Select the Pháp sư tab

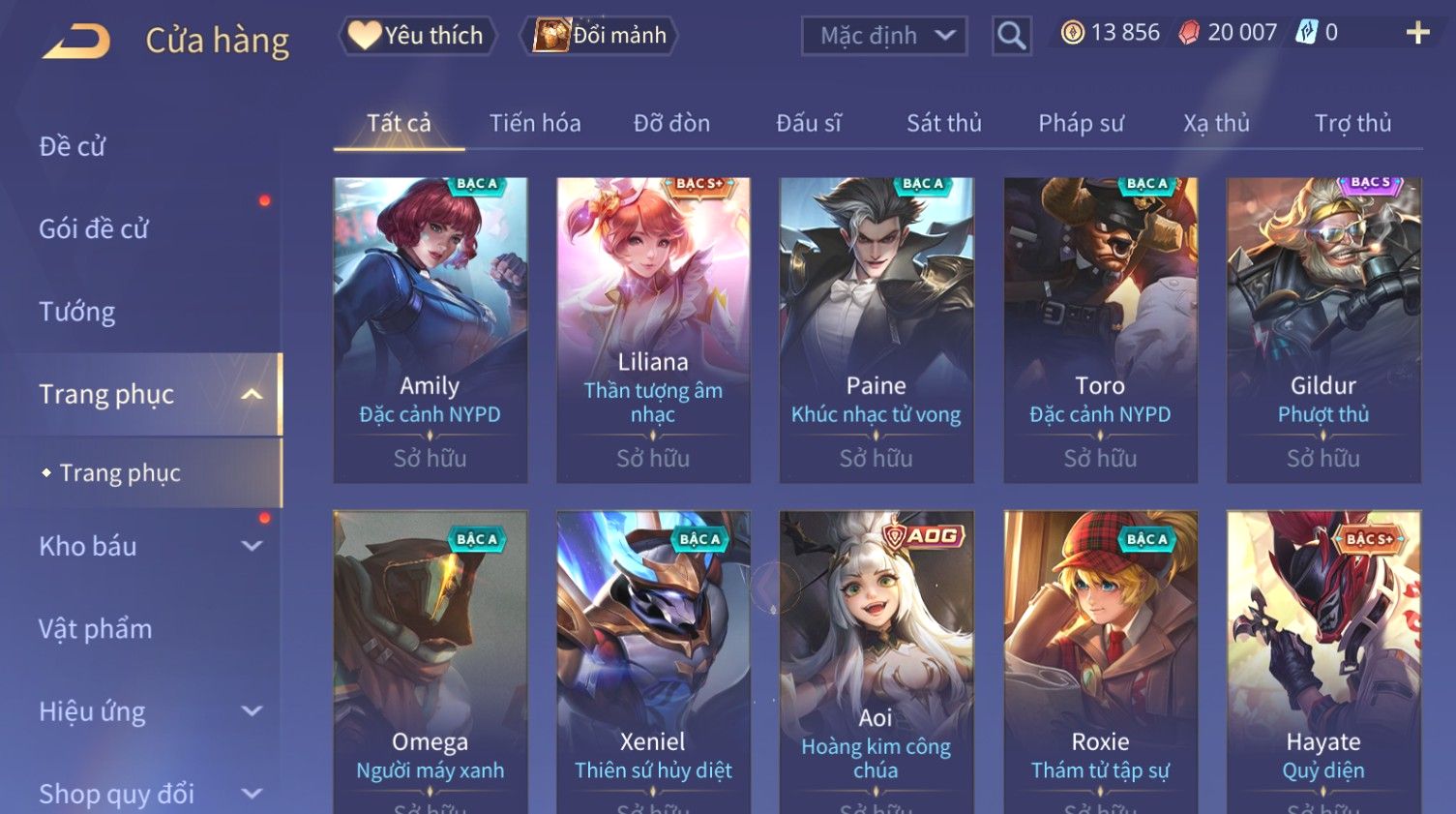(1081, 123)
